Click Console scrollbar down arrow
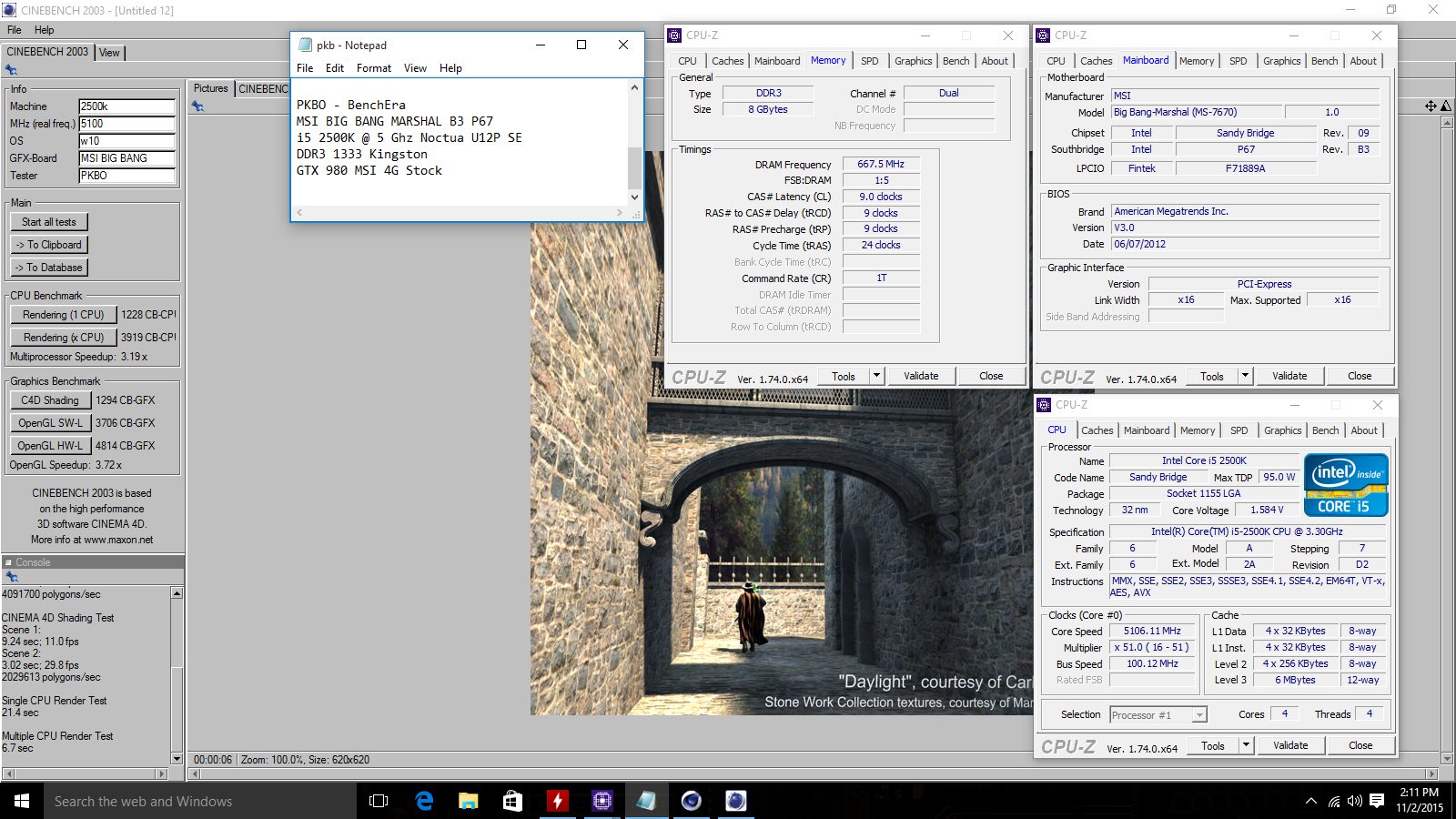Image resolution: width=1456 pixels, height=819 pixels. click(177, 758)
